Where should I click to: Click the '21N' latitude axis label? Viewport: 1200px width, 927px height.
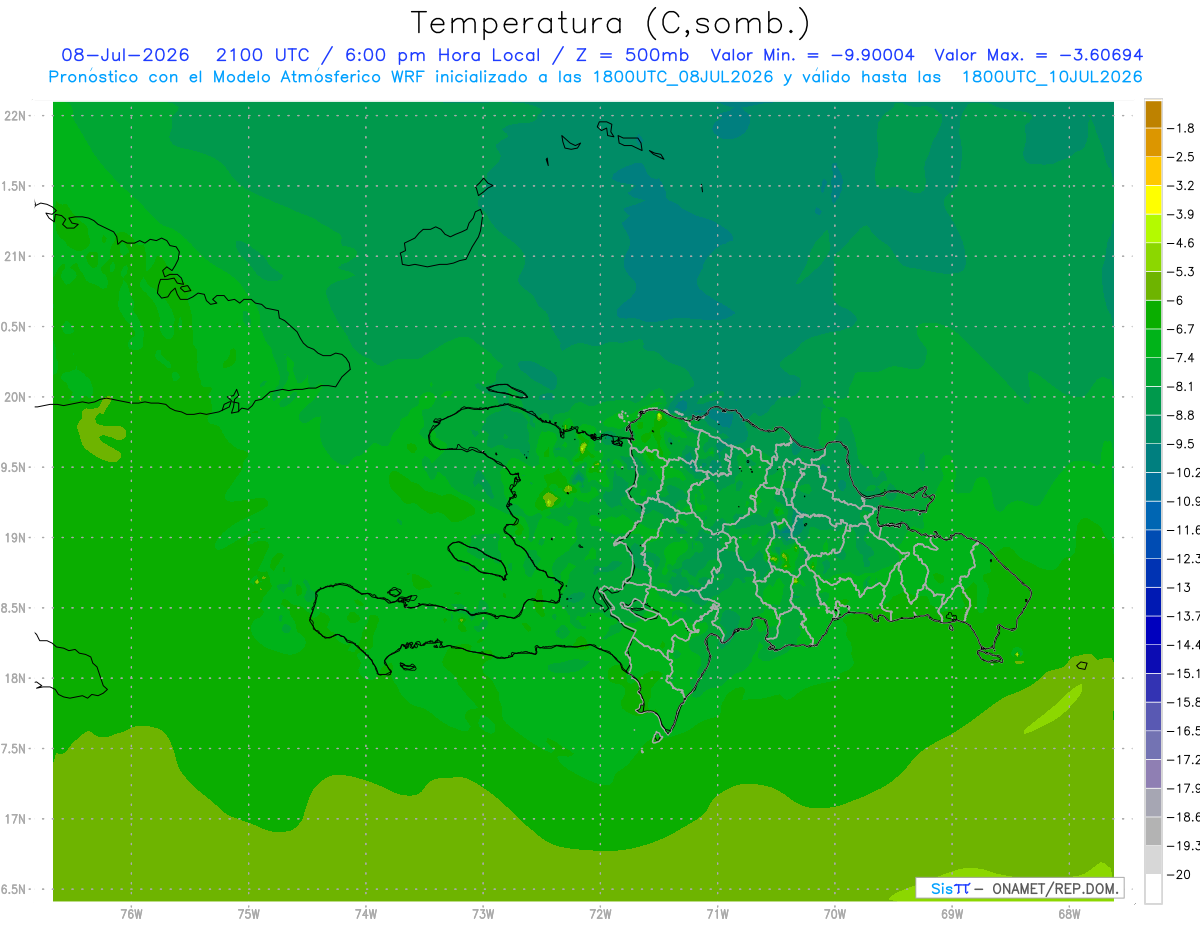14,256
